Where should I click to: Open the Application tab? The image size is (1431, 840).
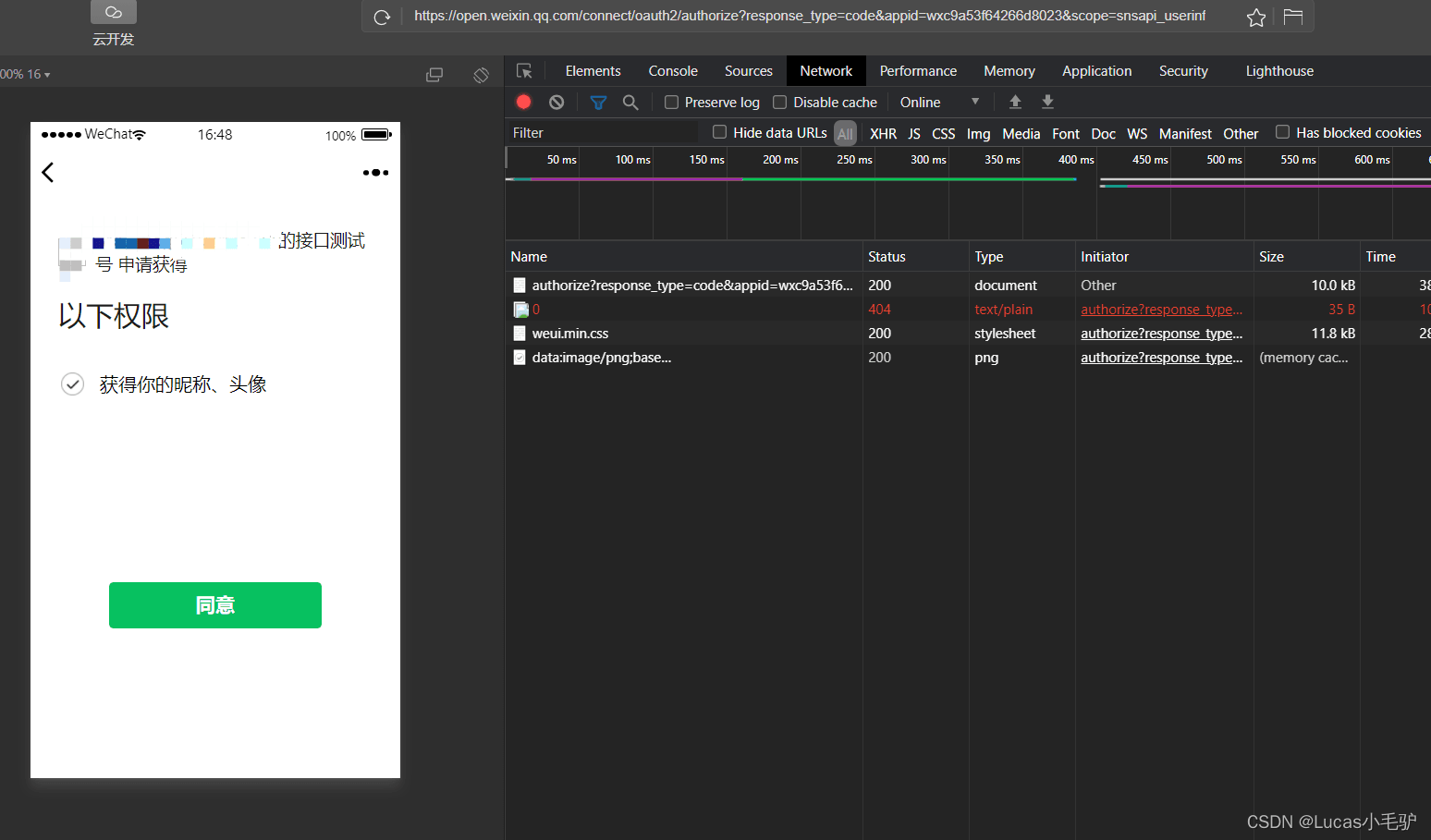[x=1096, y=71]
